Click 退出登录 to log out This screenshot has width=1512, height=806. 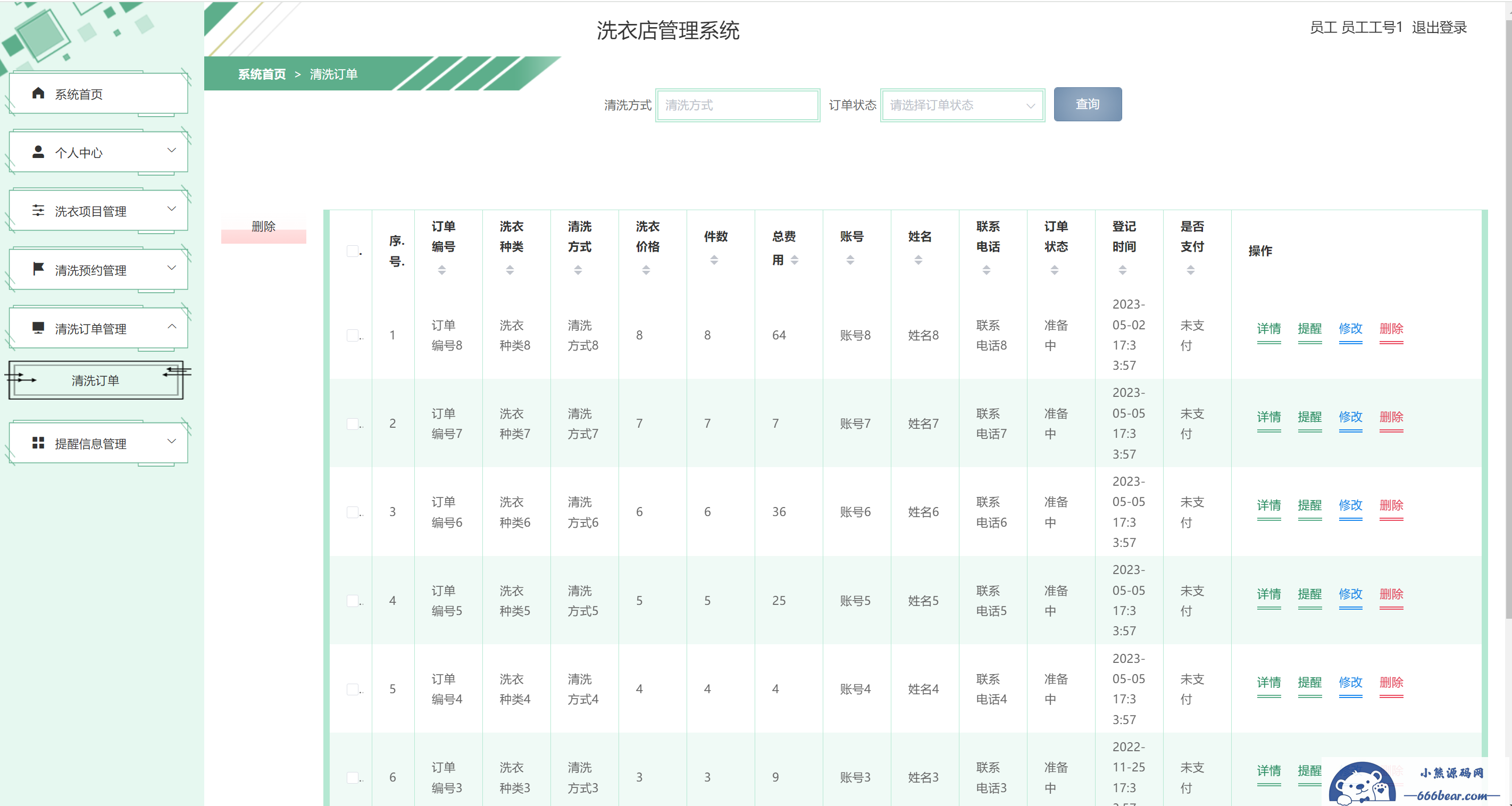[x=1439, y=28]
